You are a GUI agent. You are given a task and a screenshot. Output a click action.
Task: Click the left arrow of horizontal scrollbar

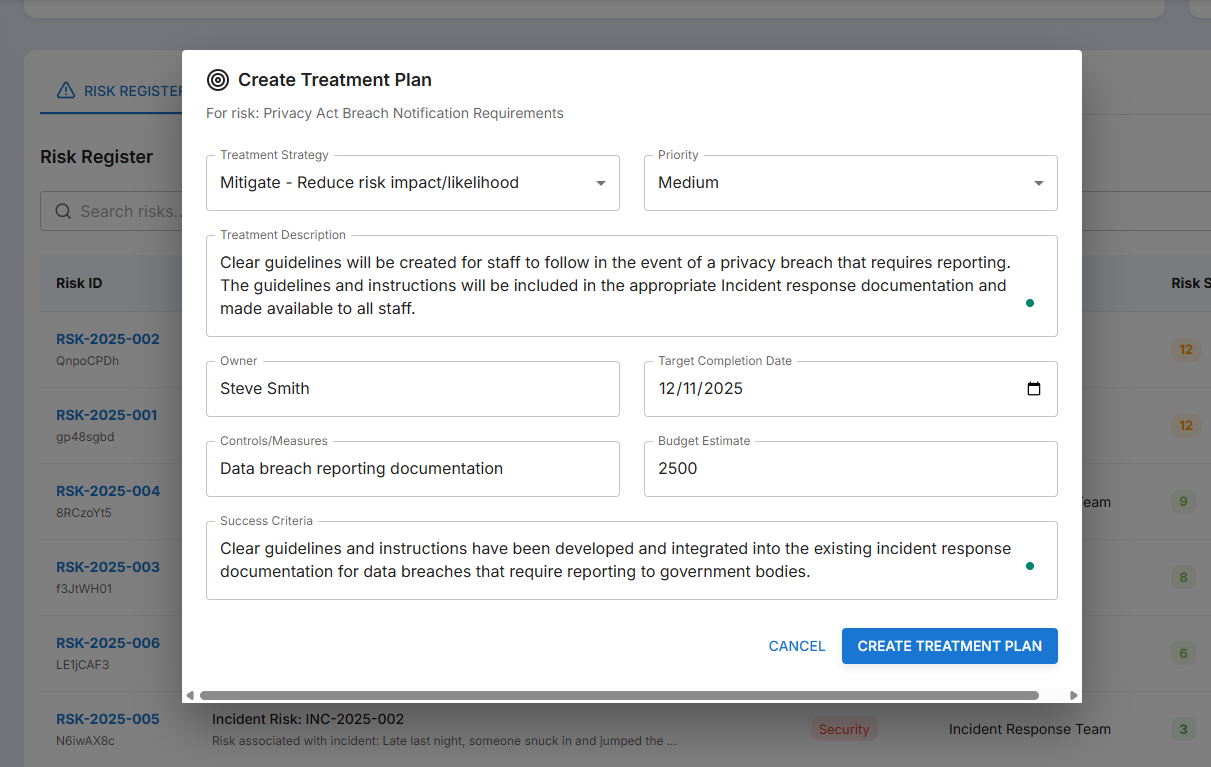190,695
